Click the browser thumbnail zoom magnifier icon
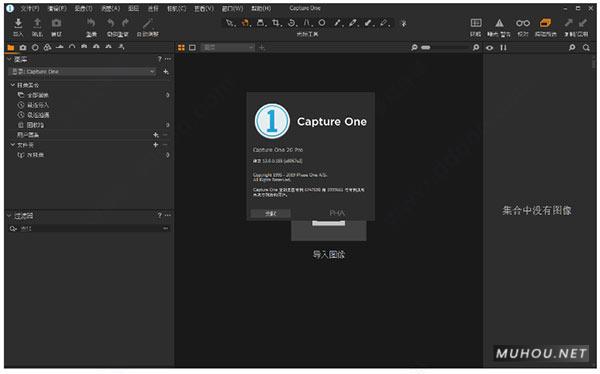Screen dimensions: 600x374 572,47
